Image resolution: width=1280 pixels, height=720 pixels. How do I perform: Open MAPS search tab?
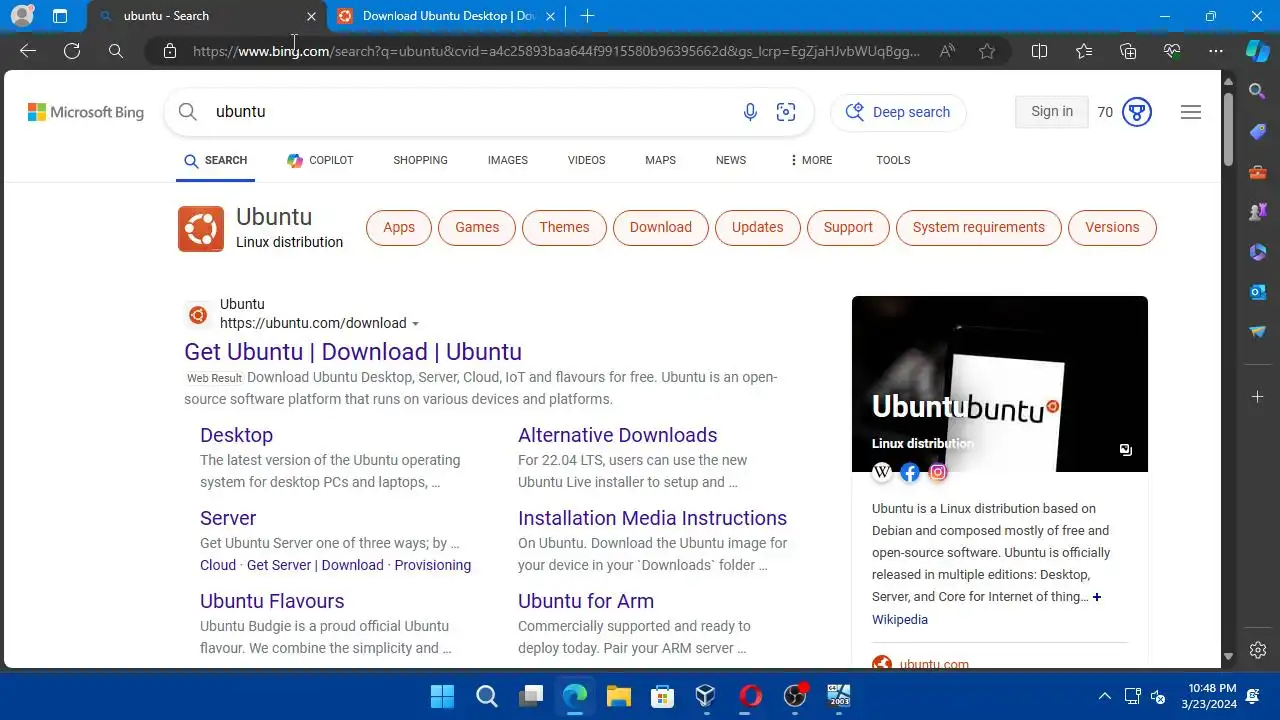coord(660,160)
